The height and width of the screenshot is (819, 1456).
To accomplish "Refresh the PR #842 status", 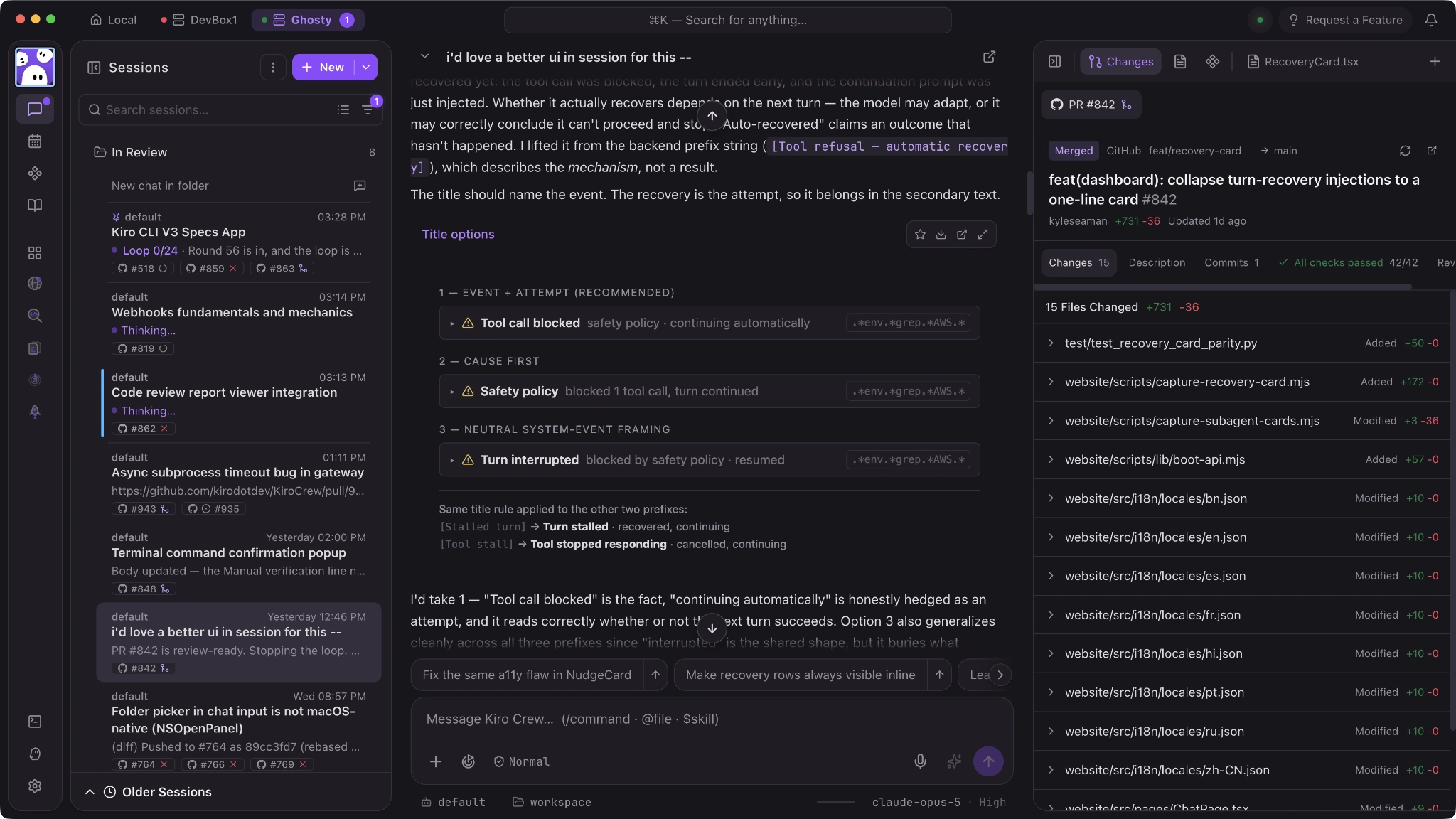I will click(x=1405, y=151).
